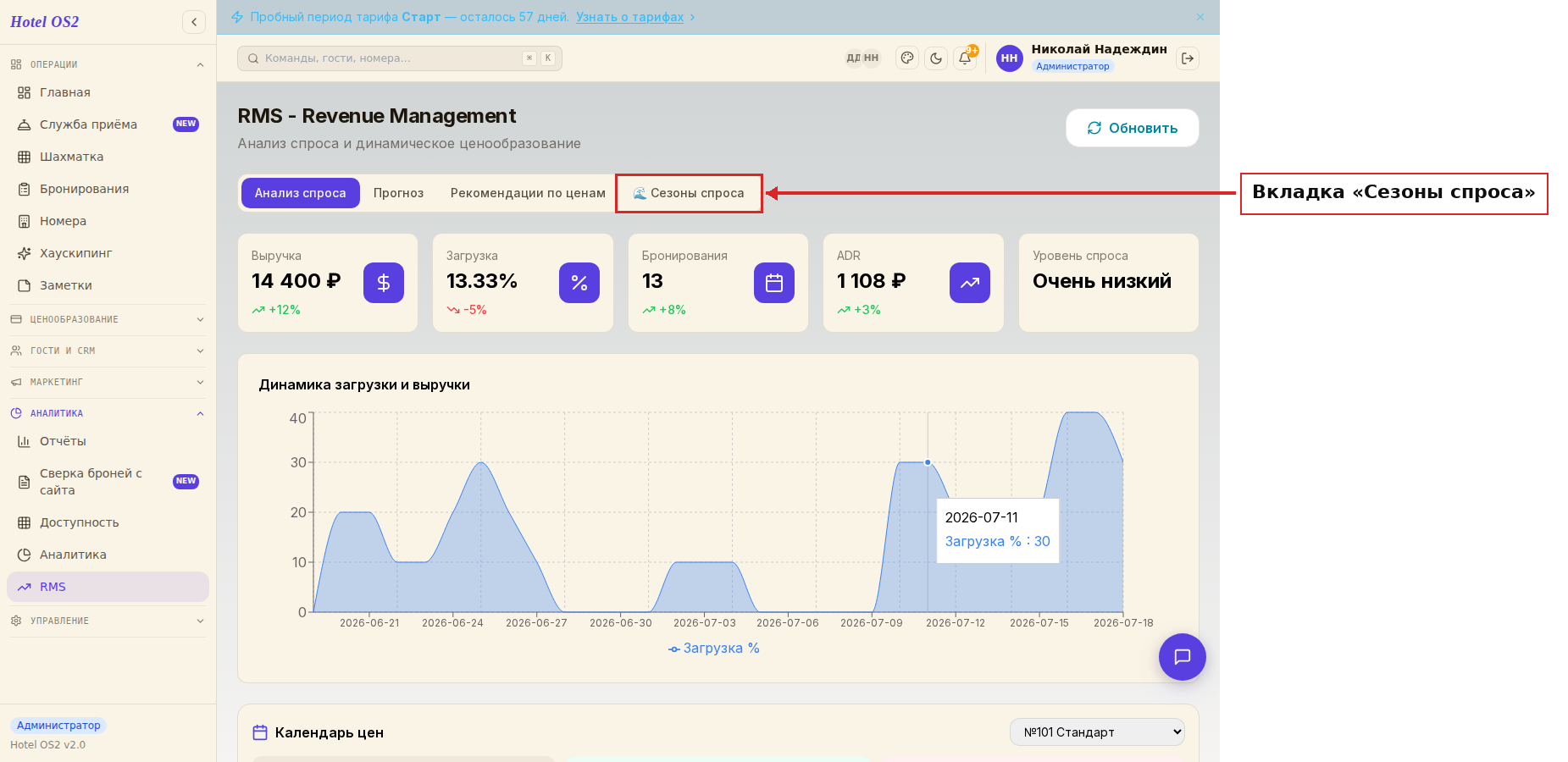The width and height of the screenshot is (1568, 762).
Task: Open the НН user avatar
Action: coord(1009,58)
